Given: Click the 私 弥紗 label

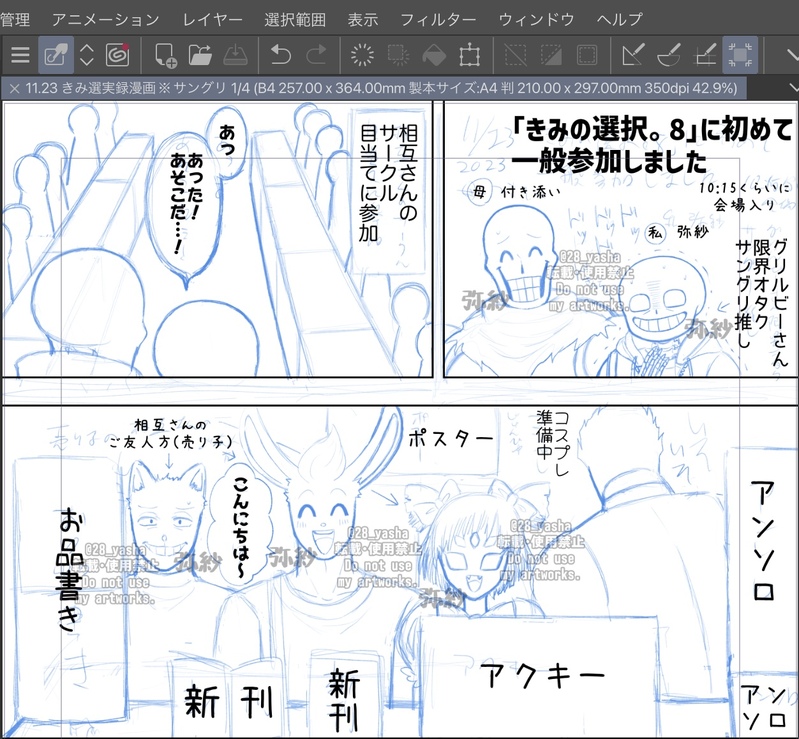Looking at the screenshot, I should click(678, 232).
